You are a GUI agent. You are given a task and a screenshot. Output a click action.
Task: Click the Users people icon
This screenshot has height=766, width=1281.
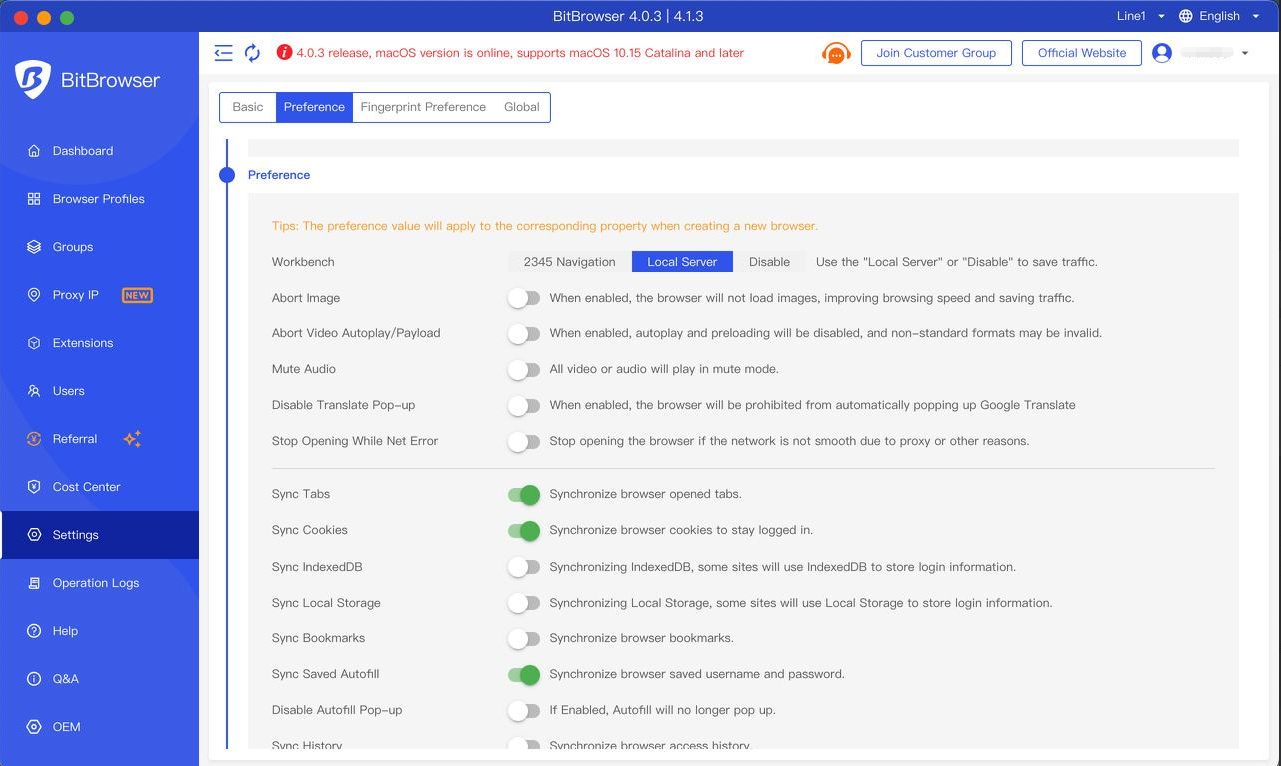point(34,391)
